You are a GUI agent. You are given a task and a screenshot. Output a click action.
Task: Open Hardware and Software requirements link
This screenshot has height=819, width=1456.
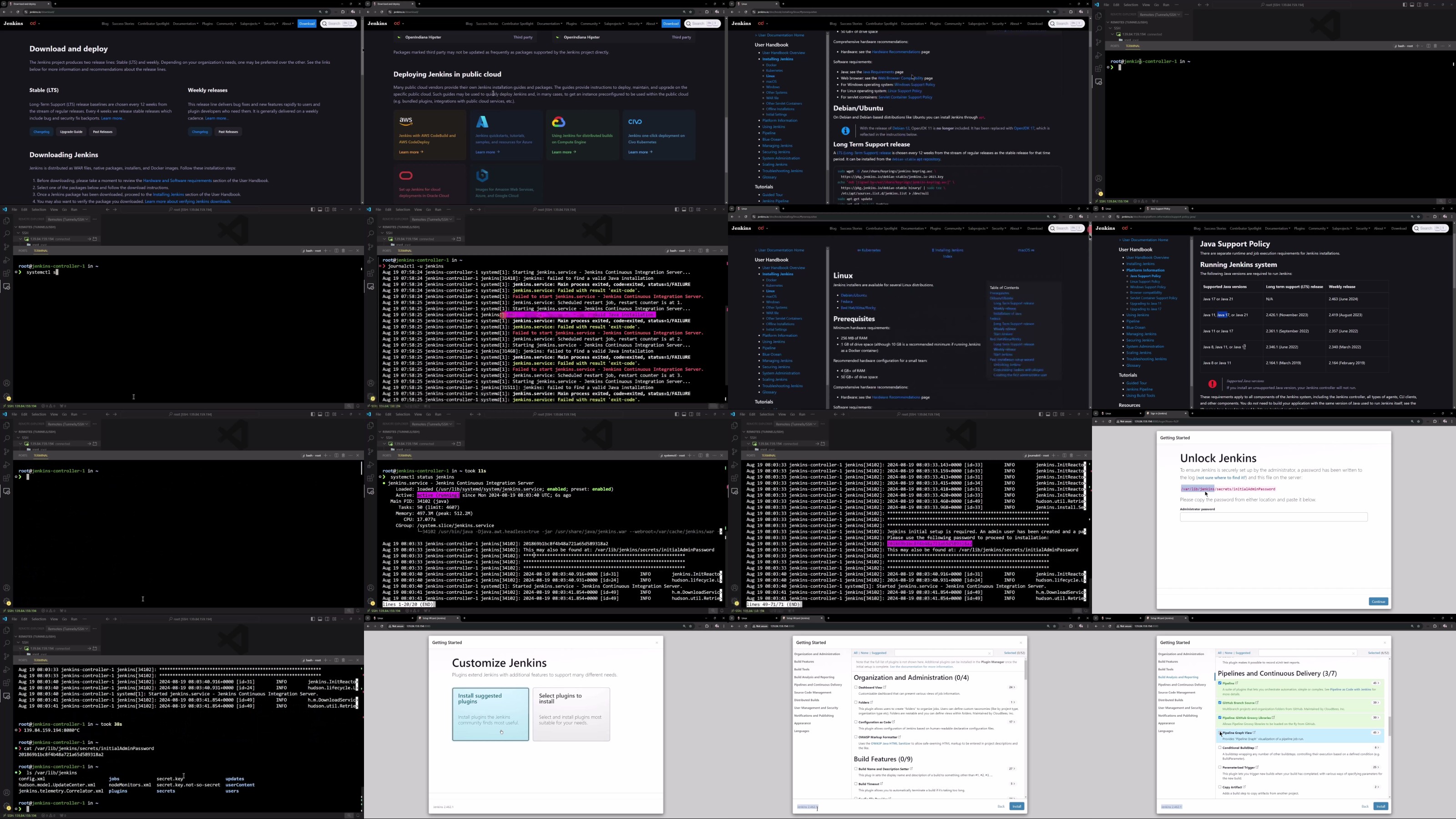[177, 181]
